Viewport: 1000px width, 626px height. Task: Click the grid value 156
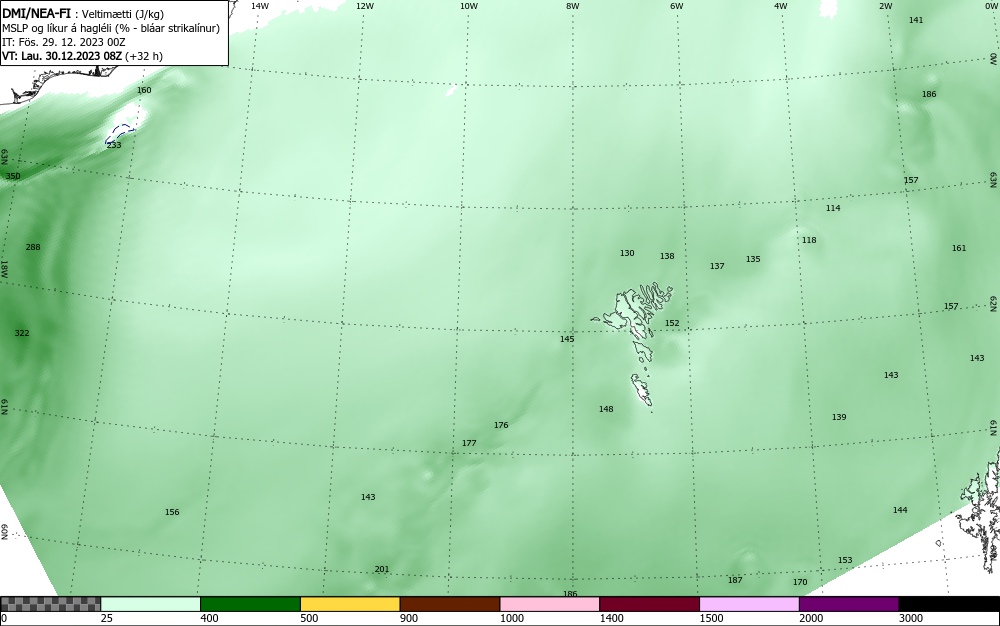tap(172, 512)
